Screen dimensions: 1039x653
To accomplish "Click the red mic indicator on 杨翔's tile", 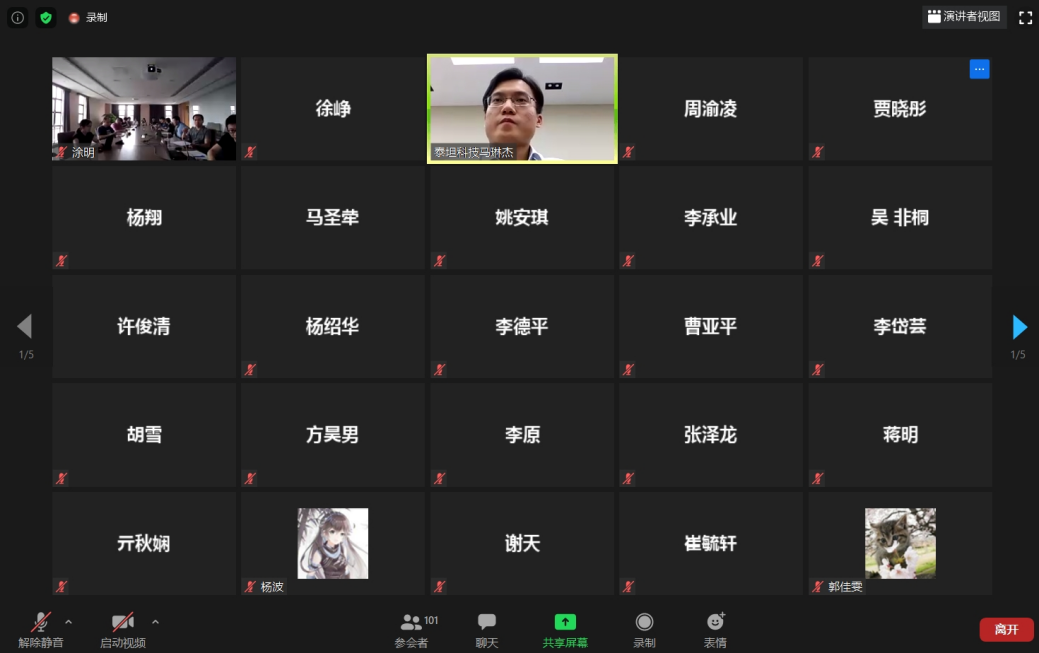I will point(60,260).
